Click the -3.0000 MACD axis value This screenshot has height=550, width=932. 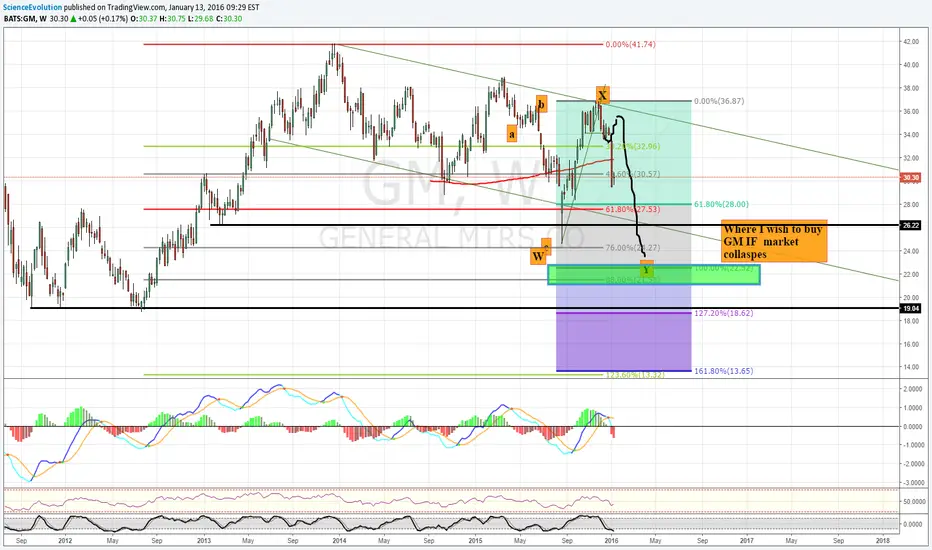click(x=912, y=483)
